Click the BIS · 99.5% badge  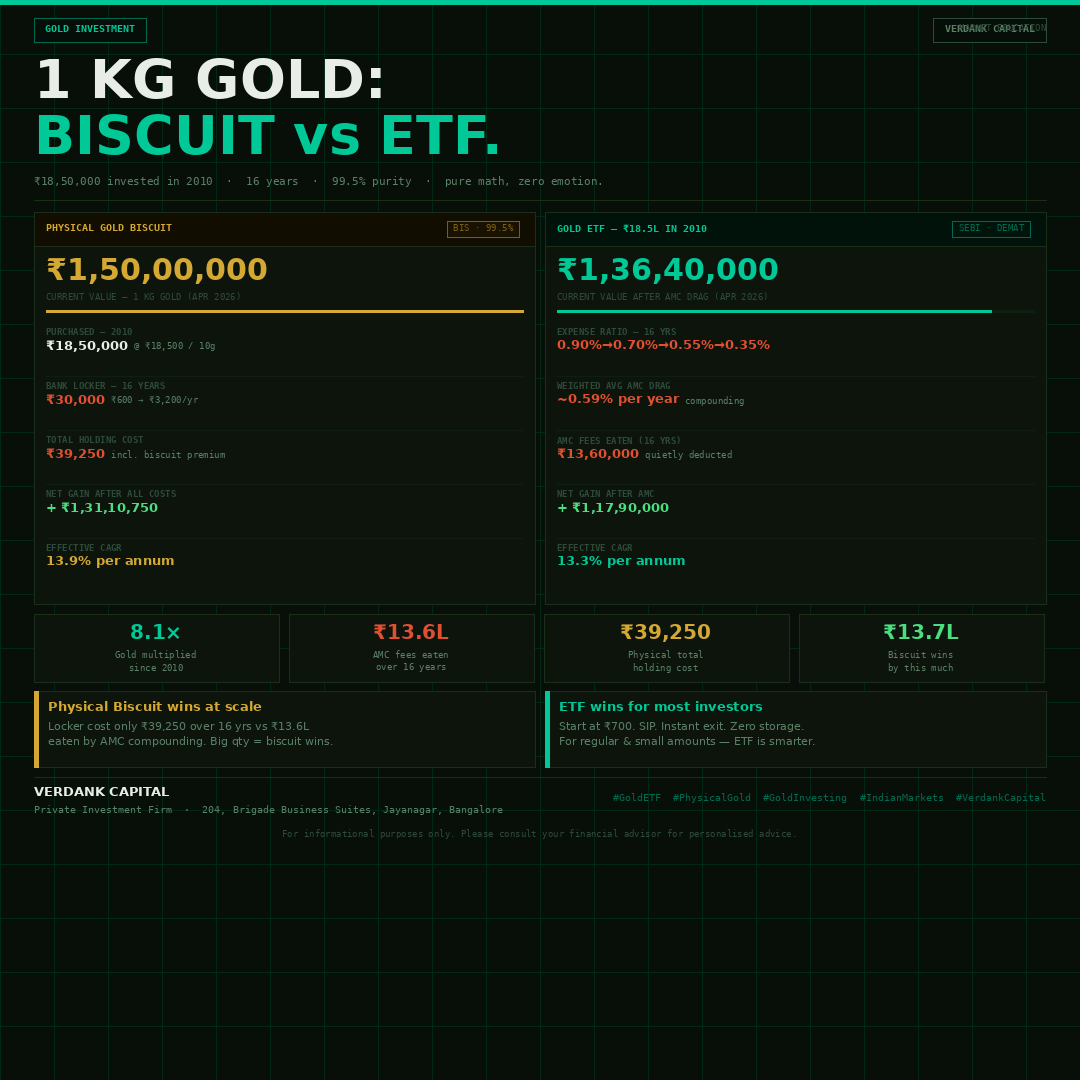point(483,229)
